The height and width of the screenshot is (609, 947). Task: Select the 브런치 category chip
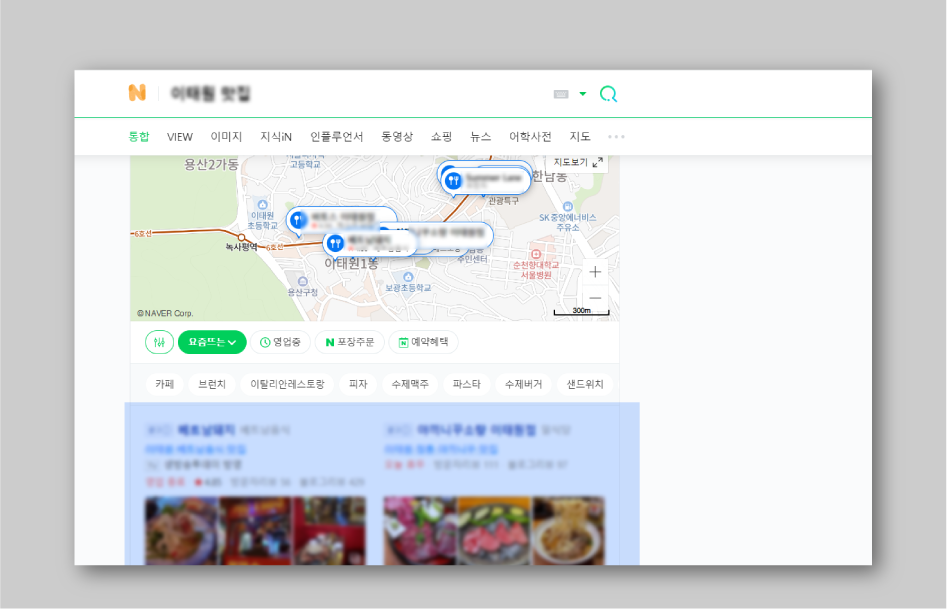pos(212,384)
